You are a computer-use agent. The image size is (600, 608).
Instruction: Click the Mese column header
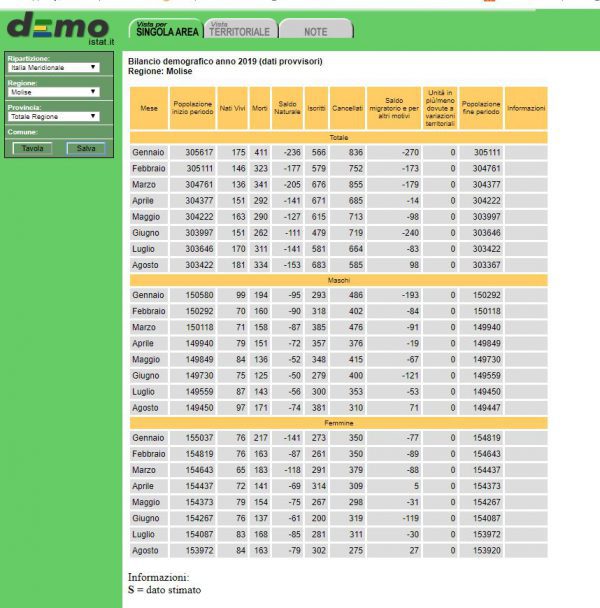click(148, 108)
